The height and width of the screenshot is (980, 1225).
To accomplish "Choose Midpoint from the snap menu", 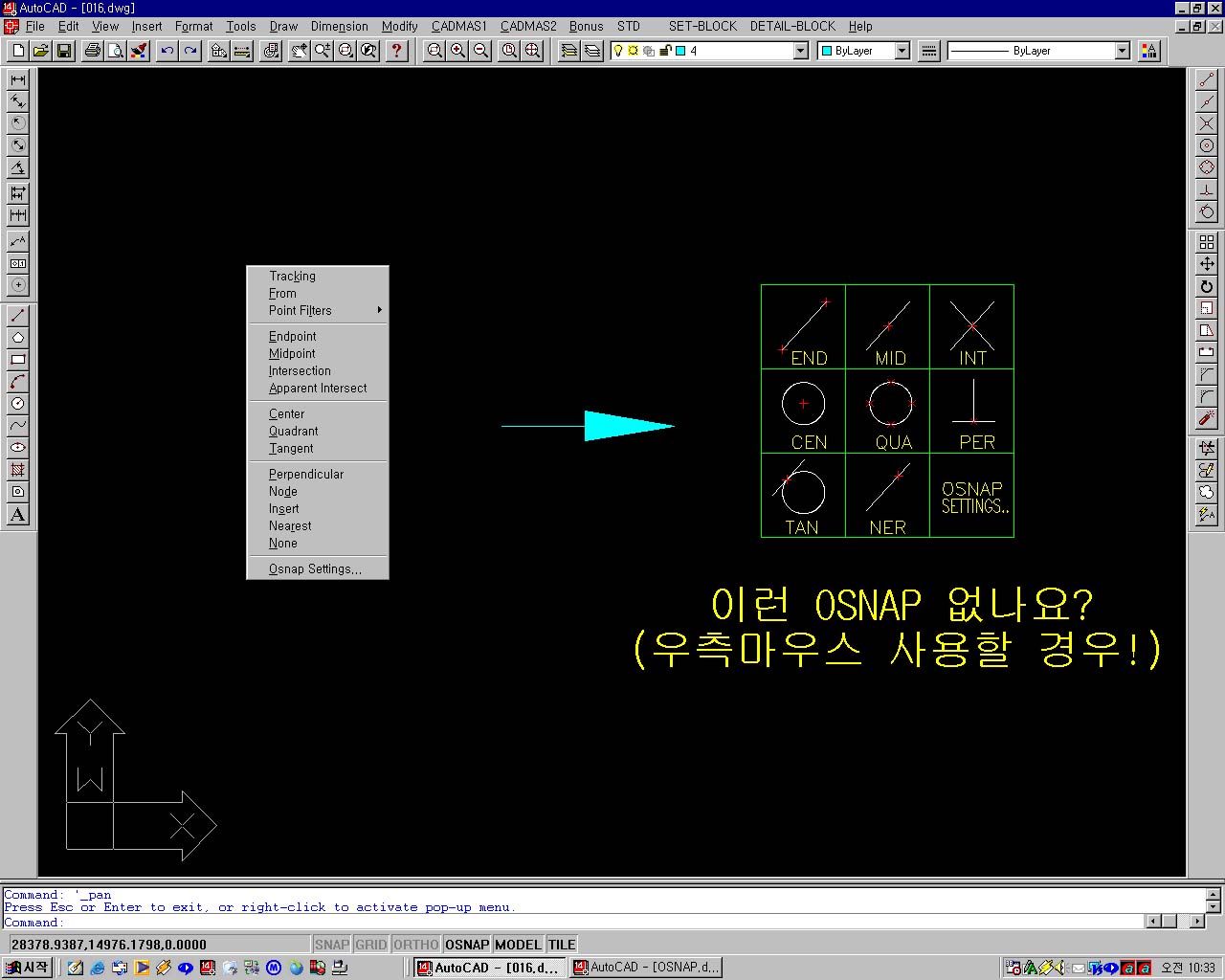I will click(292, 353).
